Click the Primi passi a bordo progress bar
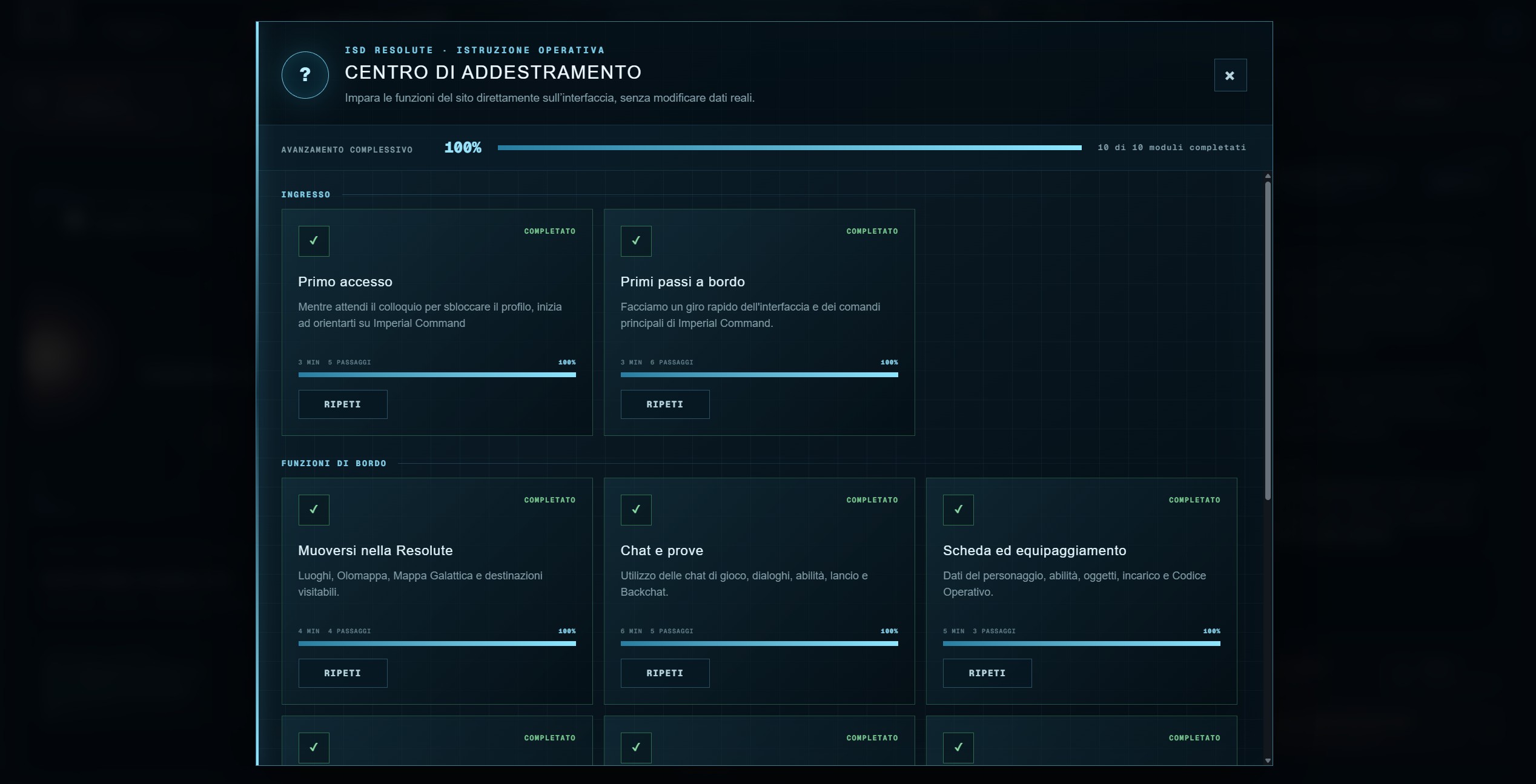The width and height of the screenshot is (1536, 784). point(760,375)
